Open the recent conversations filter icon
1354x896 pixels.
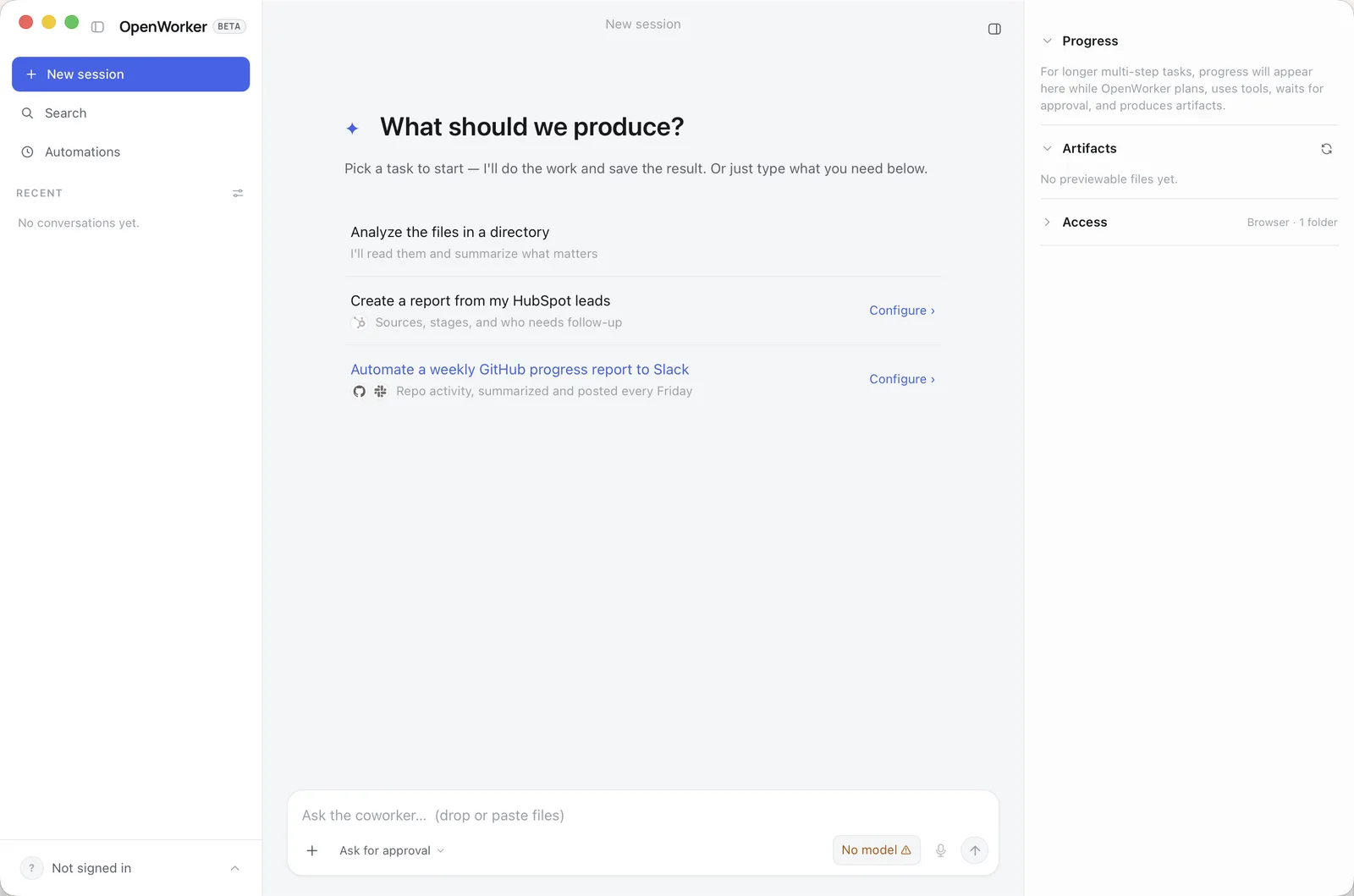click(x=238, y=194)
